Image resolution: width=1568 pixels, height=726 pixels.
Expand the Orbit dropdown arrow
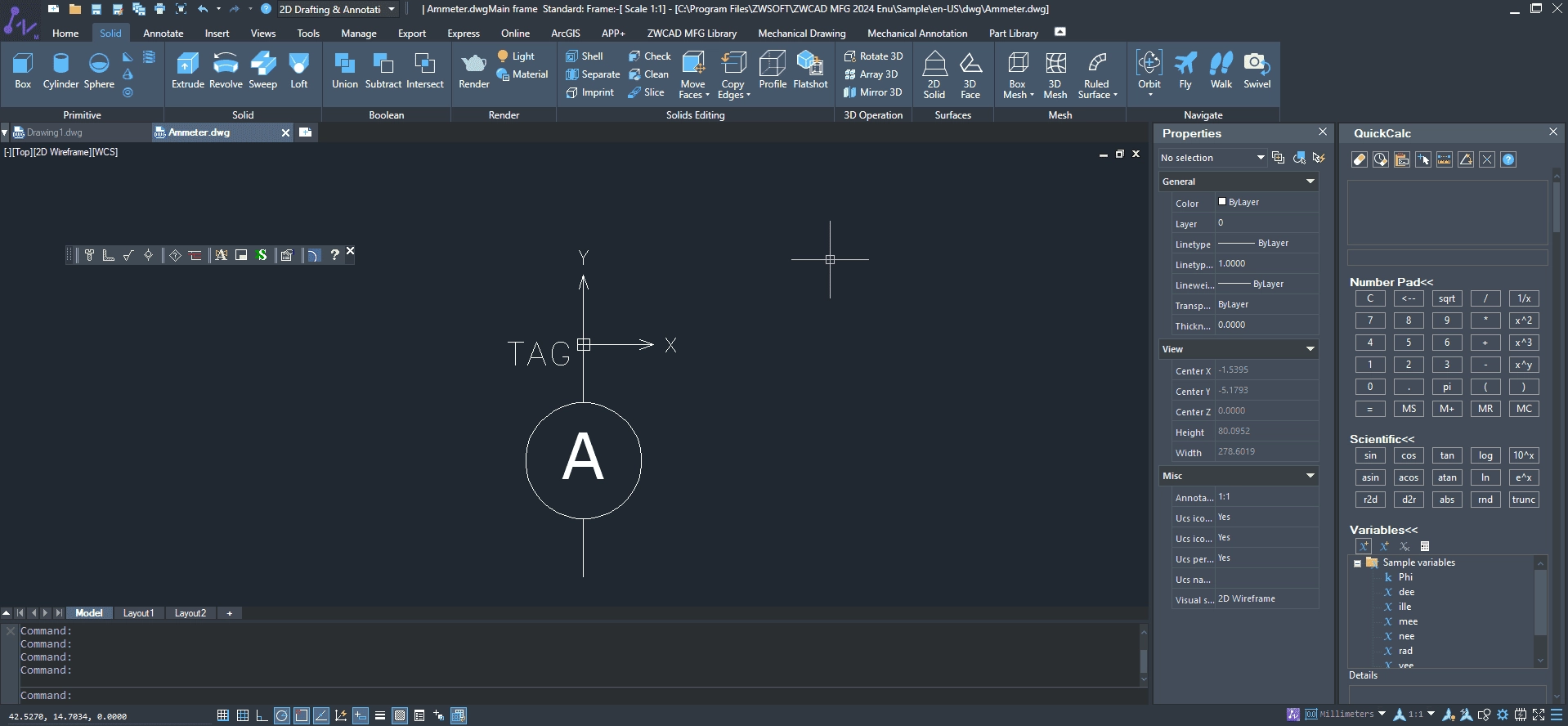[x=1149, y=96]
